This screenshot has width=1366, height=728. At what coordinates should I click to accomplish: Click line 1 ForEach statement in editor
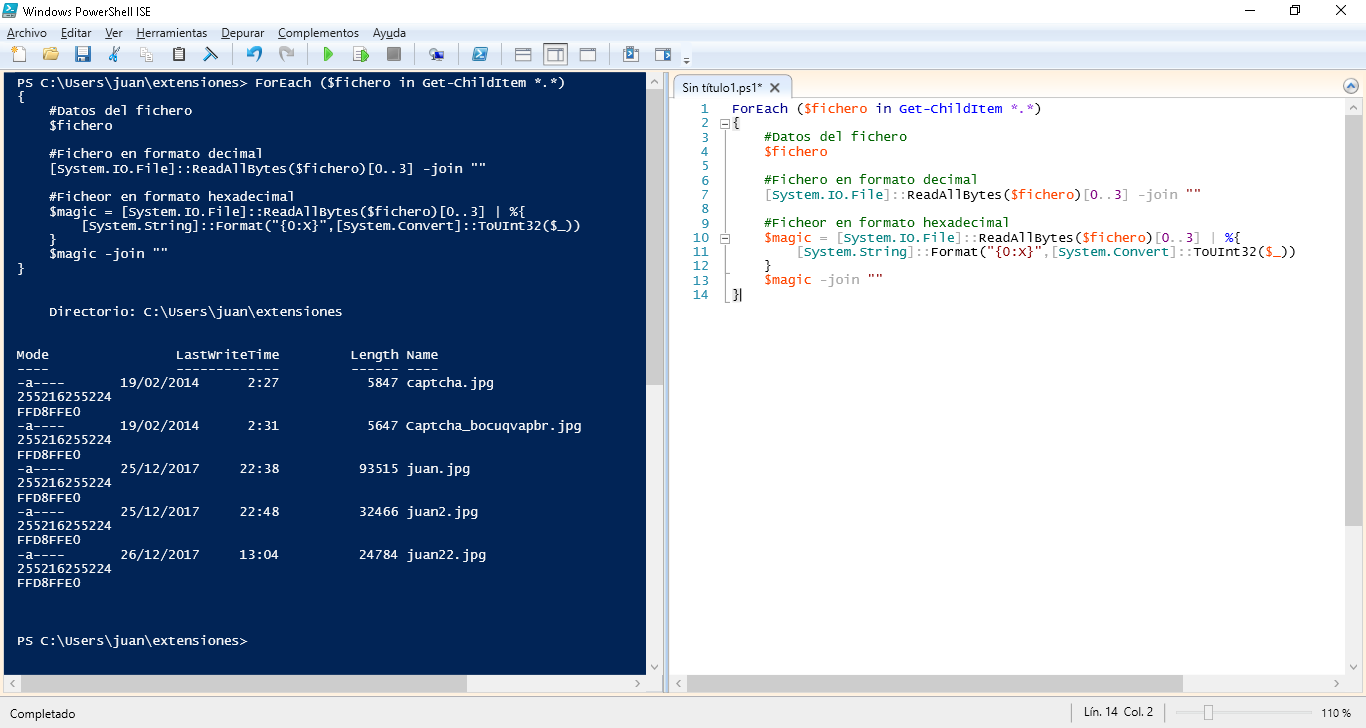[887, 109]
